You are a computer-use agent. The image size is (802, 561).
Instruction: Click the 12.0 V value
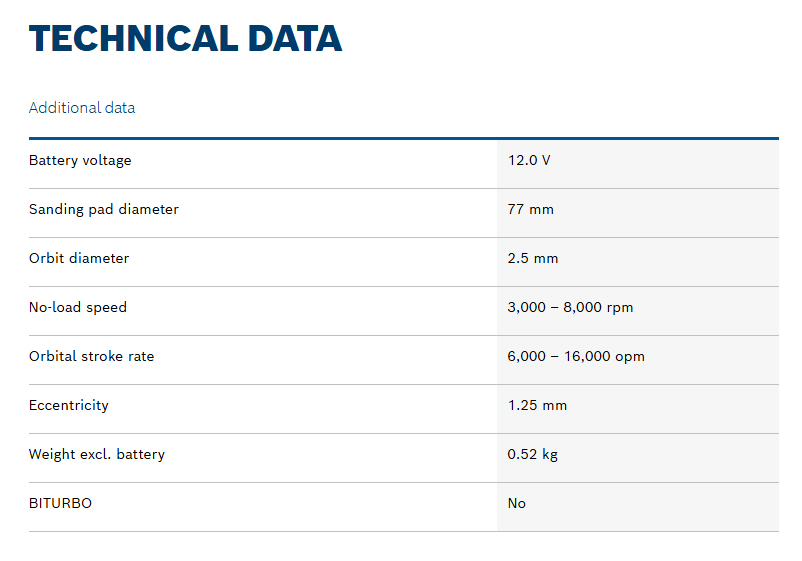click(529, 160)
